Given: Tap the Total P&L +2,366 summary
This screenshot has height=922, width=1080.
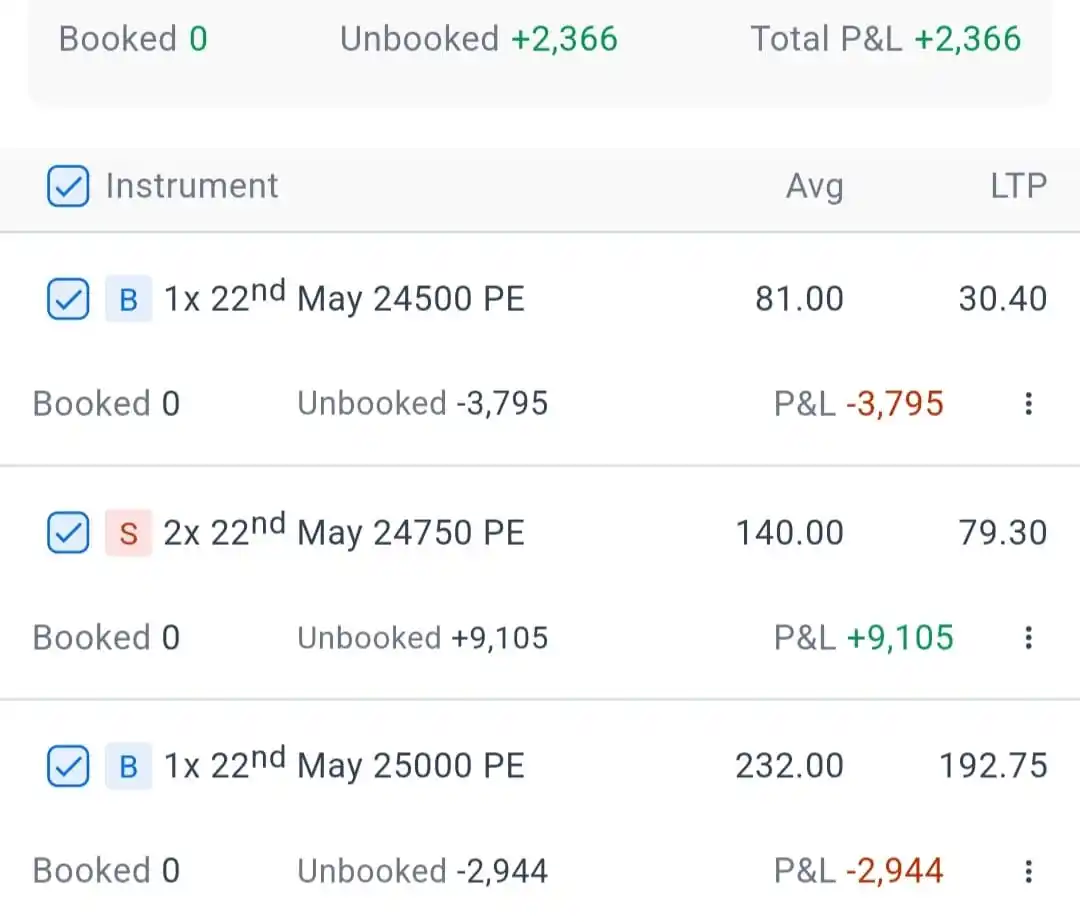Looking at the screenshot, I should point(885,39).
